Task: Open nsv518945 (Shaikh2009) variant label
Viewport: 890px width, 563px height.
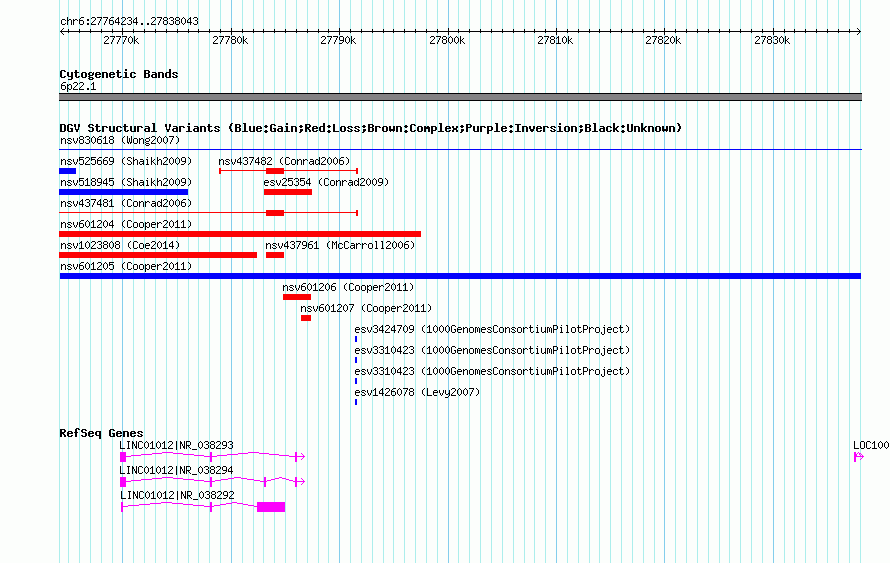Action: (126, 182)
